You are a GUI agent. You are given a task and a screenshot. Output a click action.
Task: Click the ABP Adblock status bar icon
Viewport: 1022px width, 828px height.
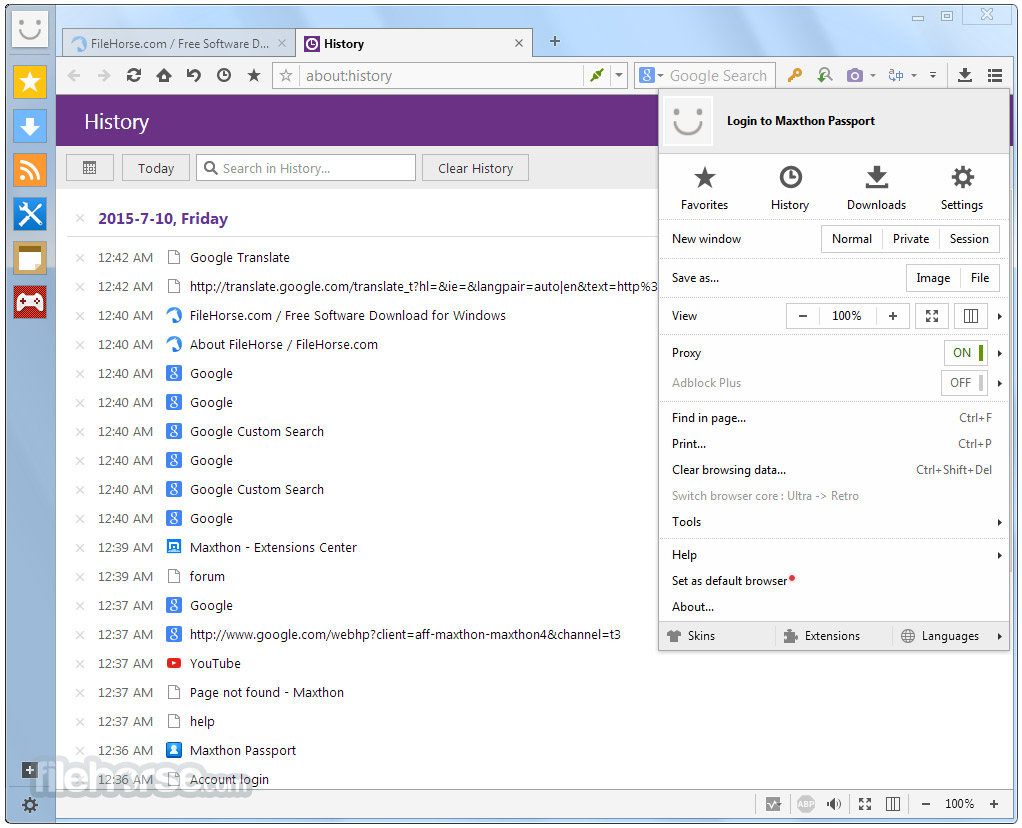pos(806,804)
